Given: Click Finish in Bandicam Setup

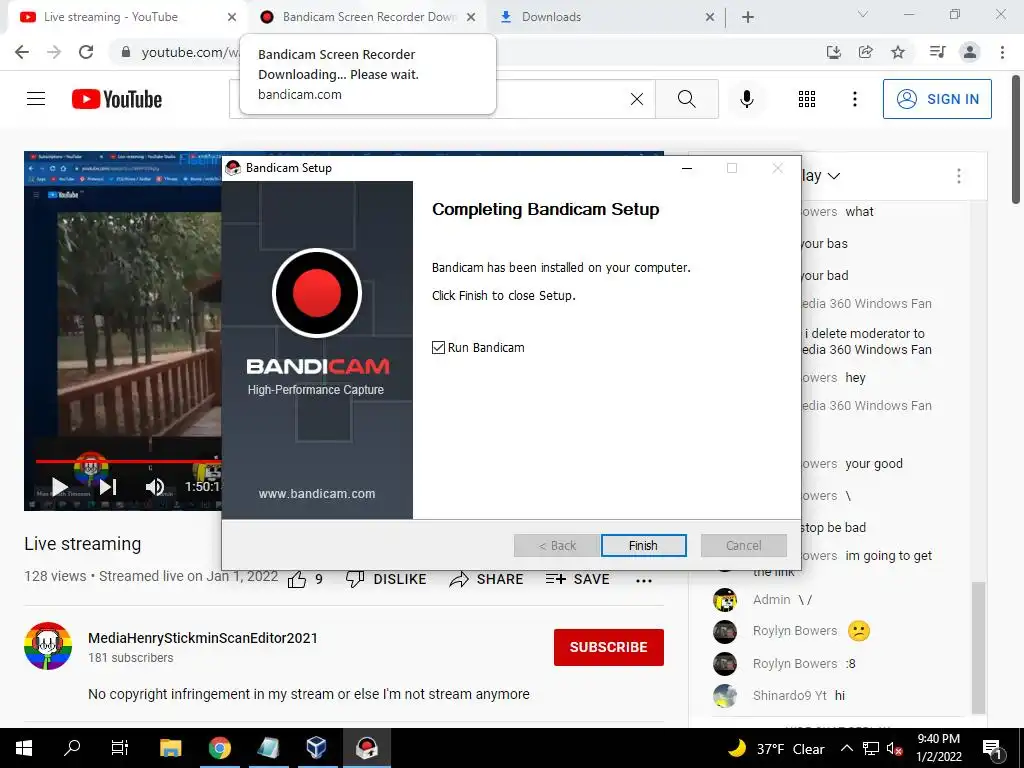Looking at the screenshot, I should [643, 545].
